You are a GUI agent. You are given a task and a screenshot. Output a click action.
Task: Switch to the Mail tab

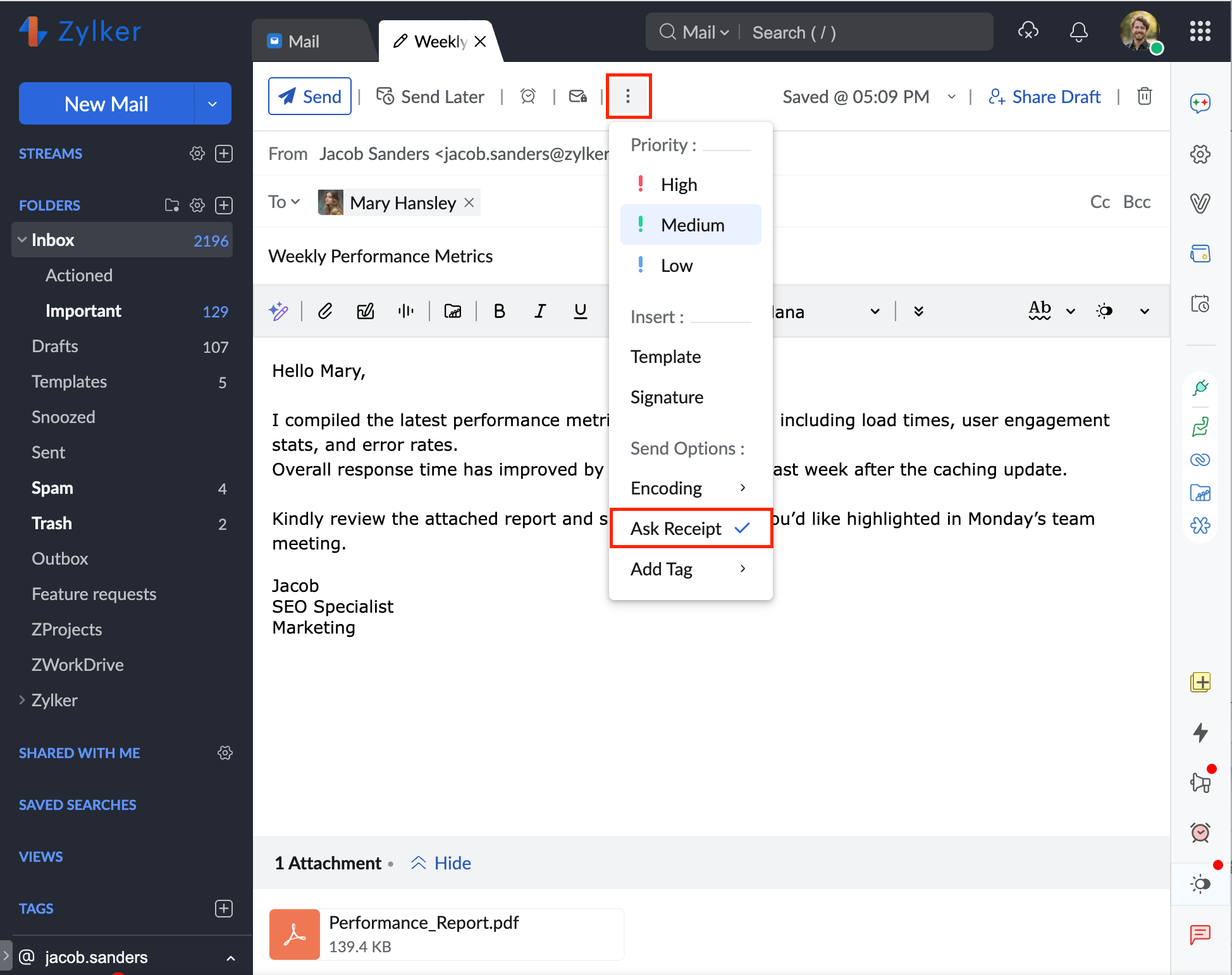(310, 41)
